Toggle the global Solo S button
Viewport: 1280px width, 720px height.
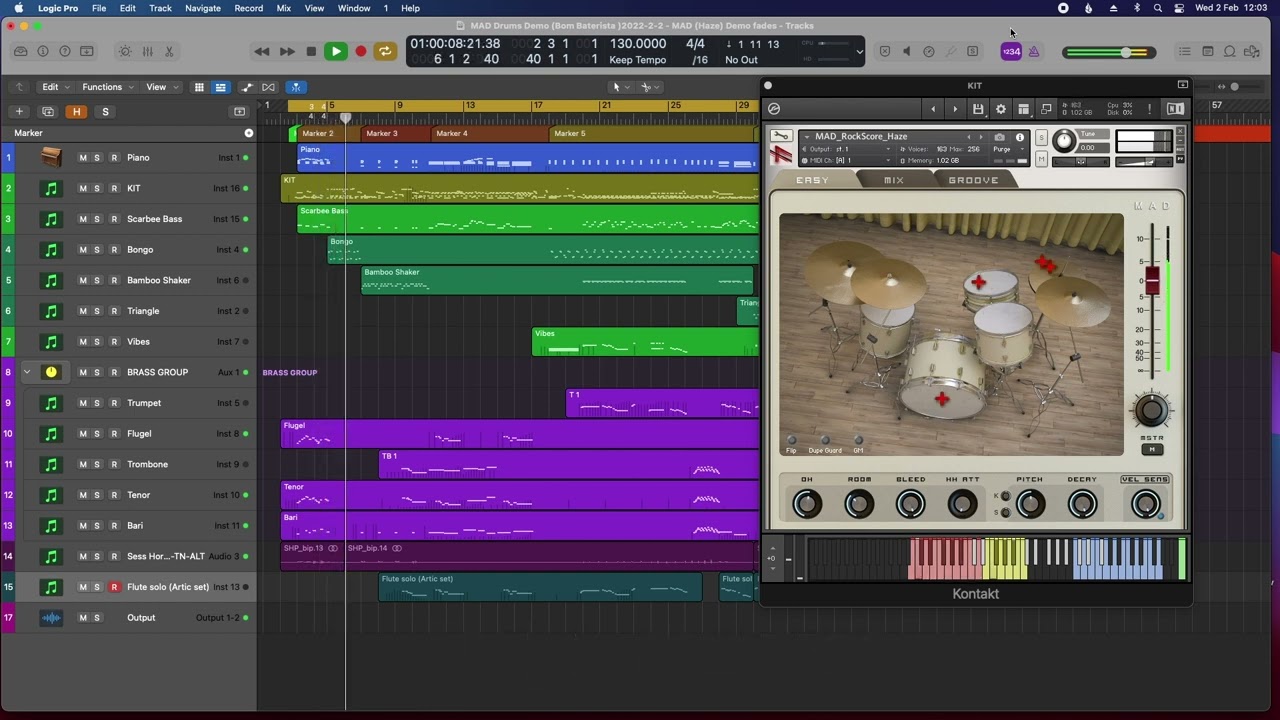[105, 111]
